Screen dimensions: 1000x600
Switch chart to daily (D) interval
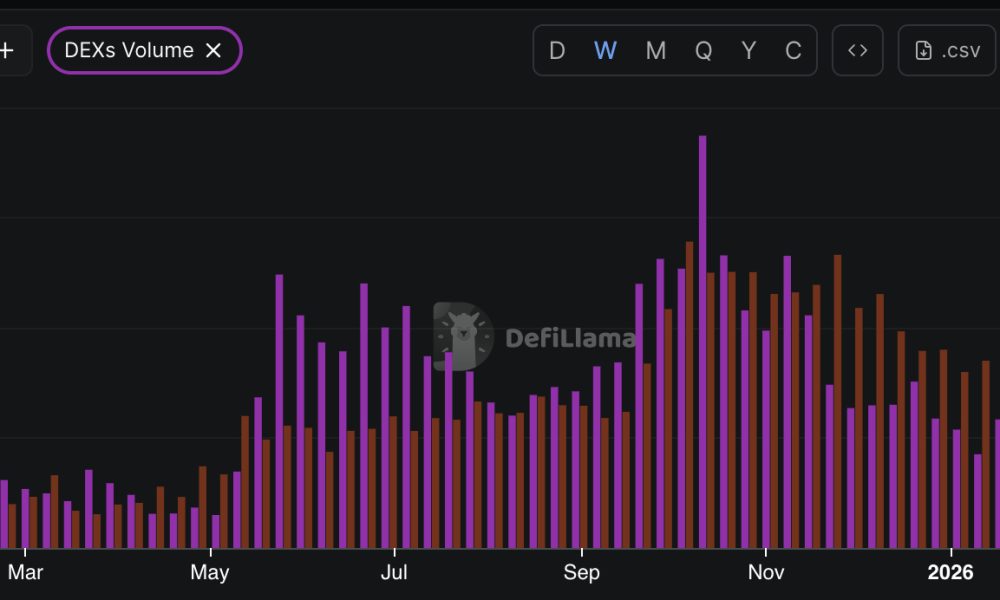[x=557, y=50]
